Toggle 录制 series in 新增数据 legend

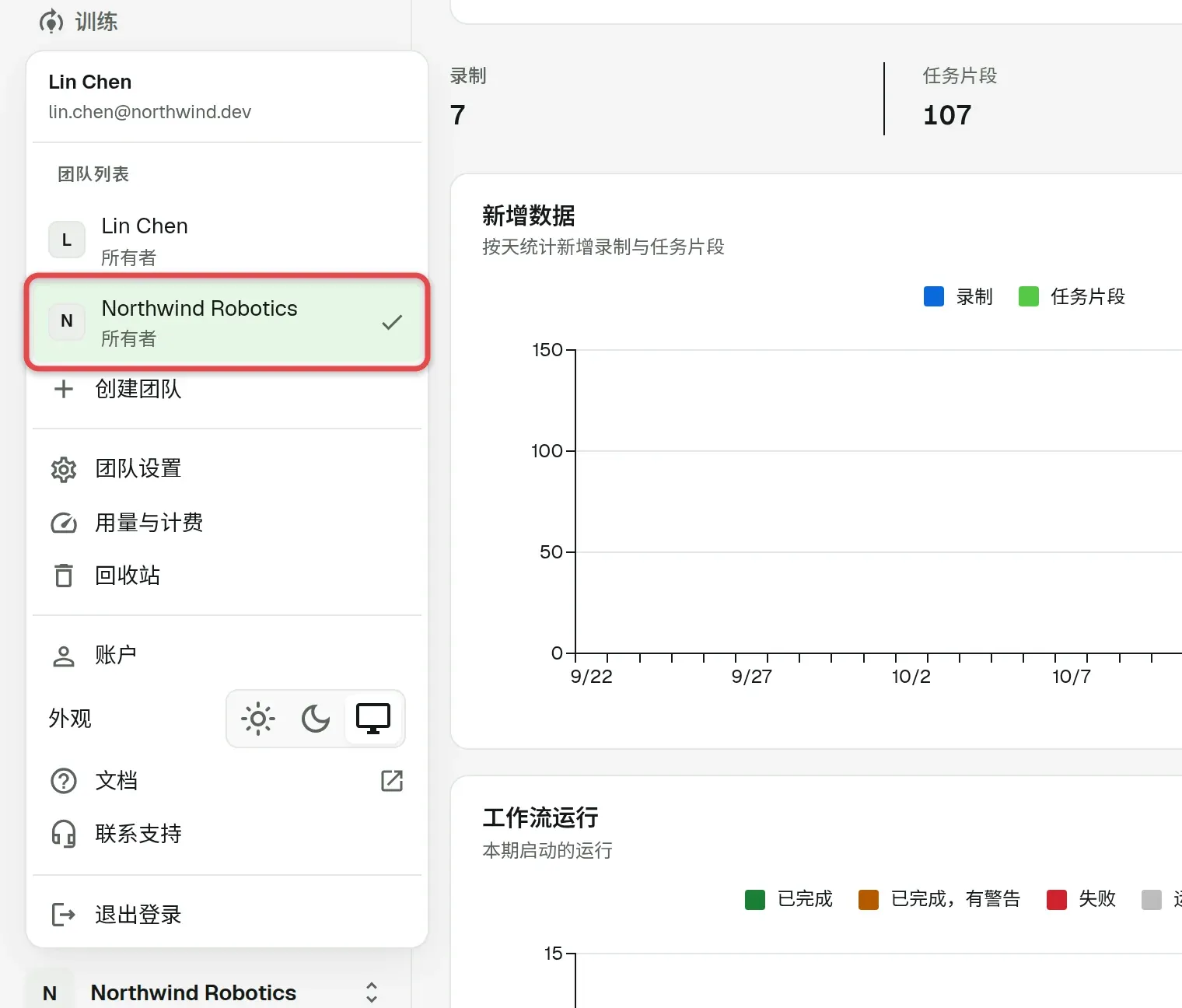[958, 296]
